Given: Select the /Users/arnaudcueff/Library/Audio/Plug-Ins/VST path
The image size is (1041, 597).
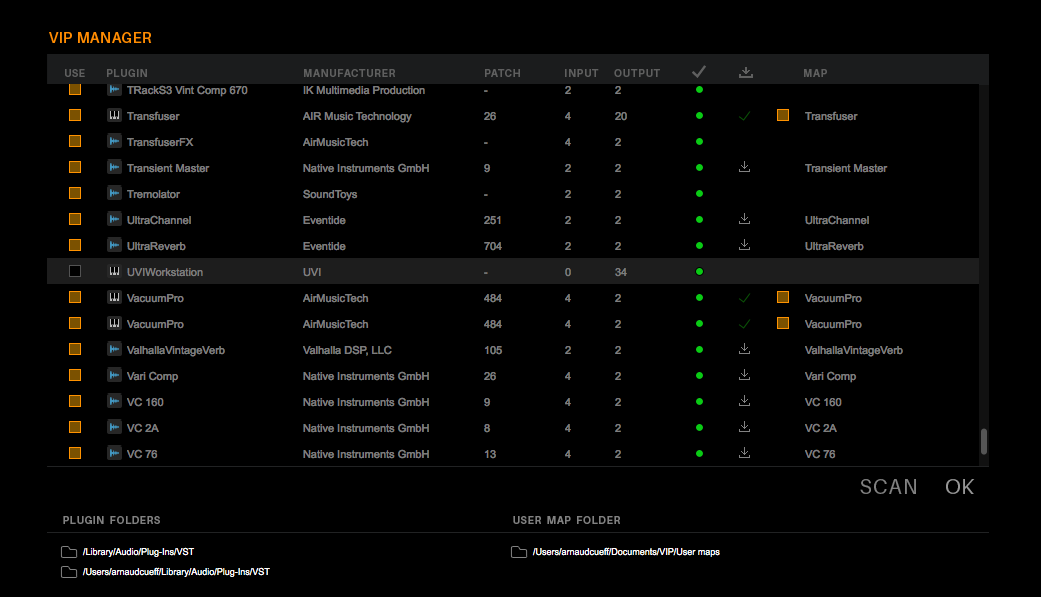Looking at the screenshot, I should (x=176, y=572).
